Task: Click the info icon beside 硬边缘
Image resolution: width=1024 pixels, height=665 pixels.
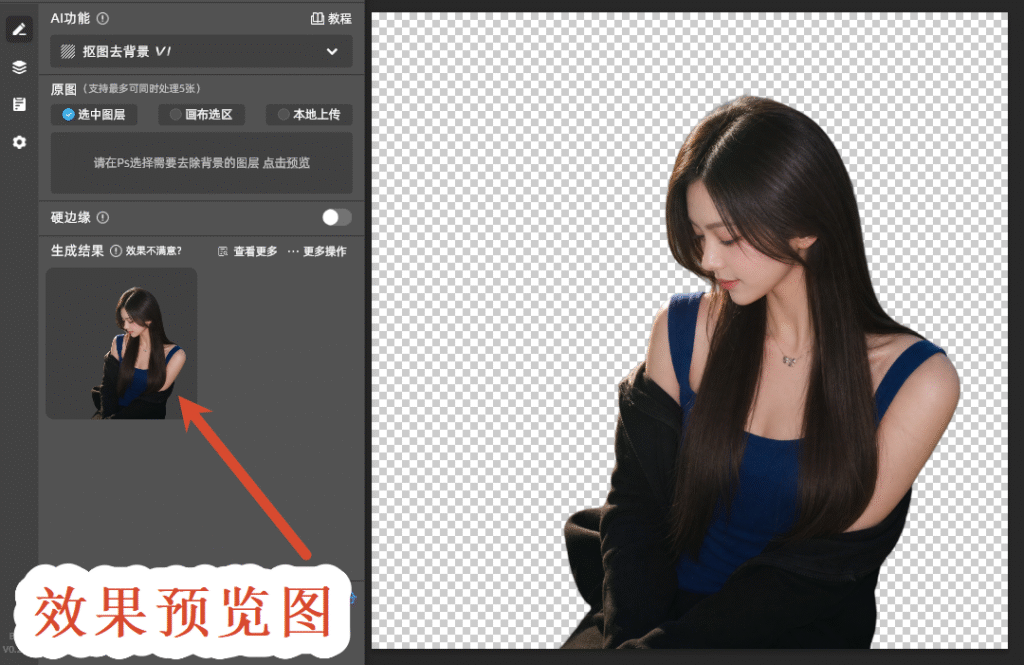Action: [x=103, y=218]
